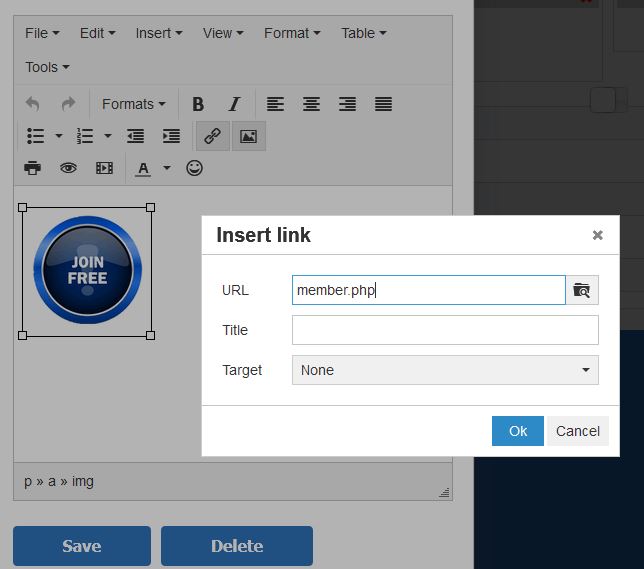Toggle the insert link toolbar button
This screenshot has height=569, width=644.
(212, 136)
